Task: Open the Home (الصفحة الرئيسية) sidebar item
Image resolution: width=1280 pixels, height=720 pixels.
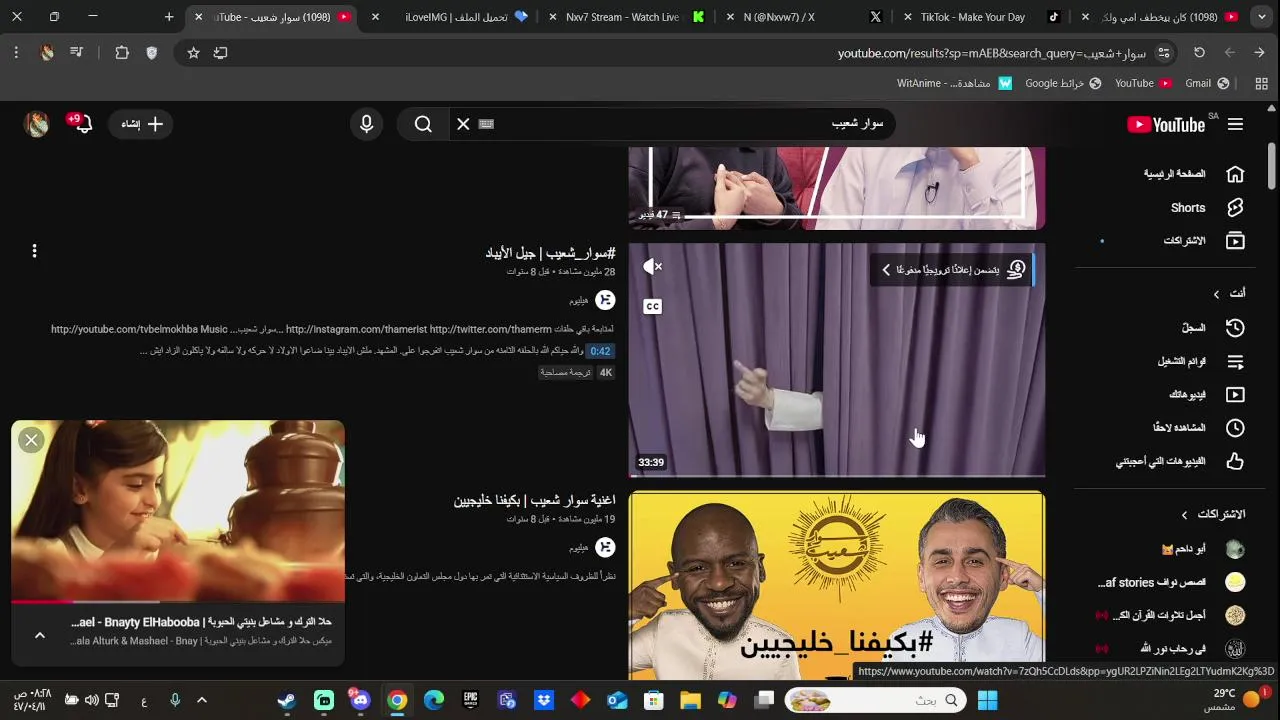Action: pos(1192,174)
